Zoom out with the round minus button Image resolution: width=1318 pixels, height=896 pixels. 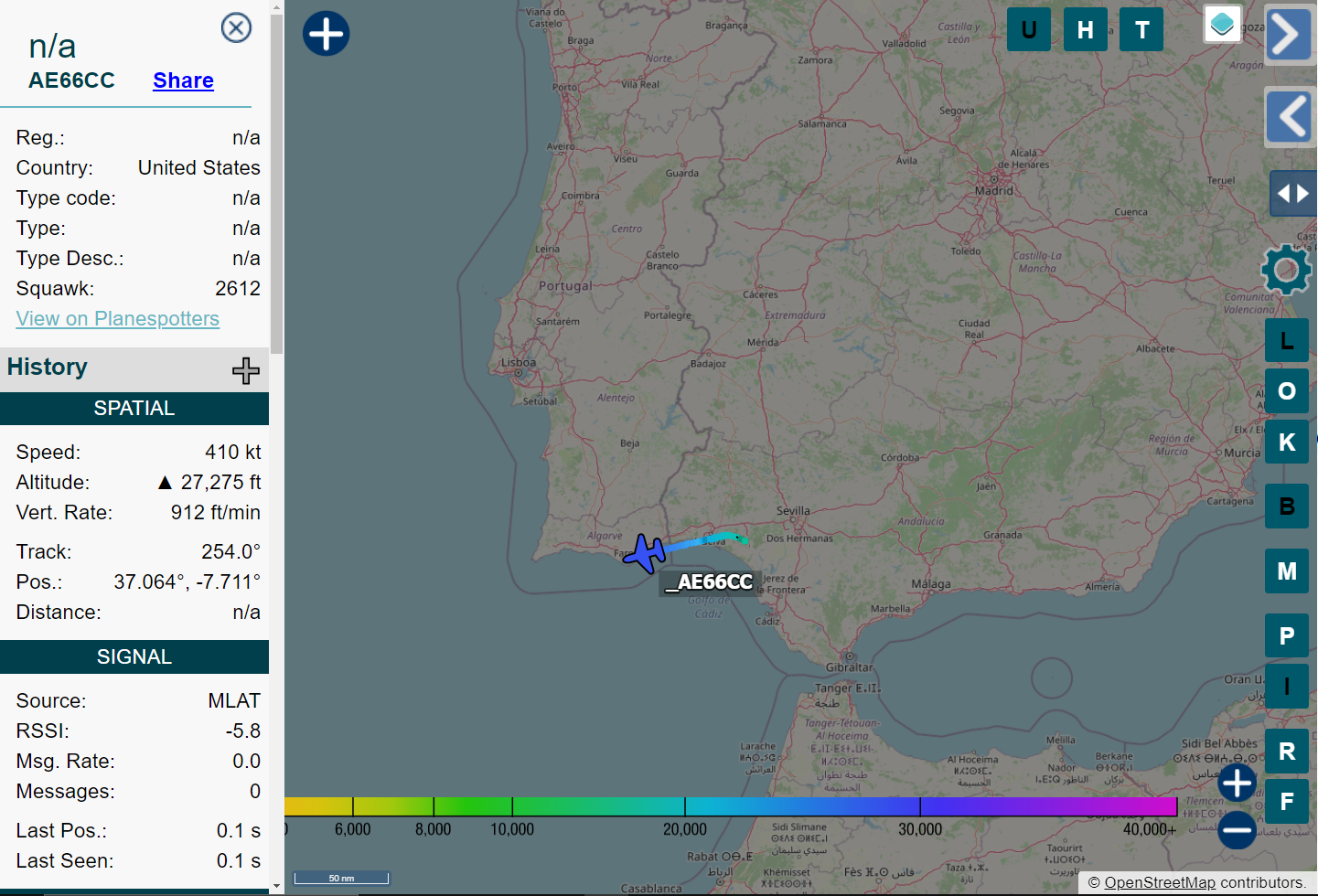(x=1237, y=830)
